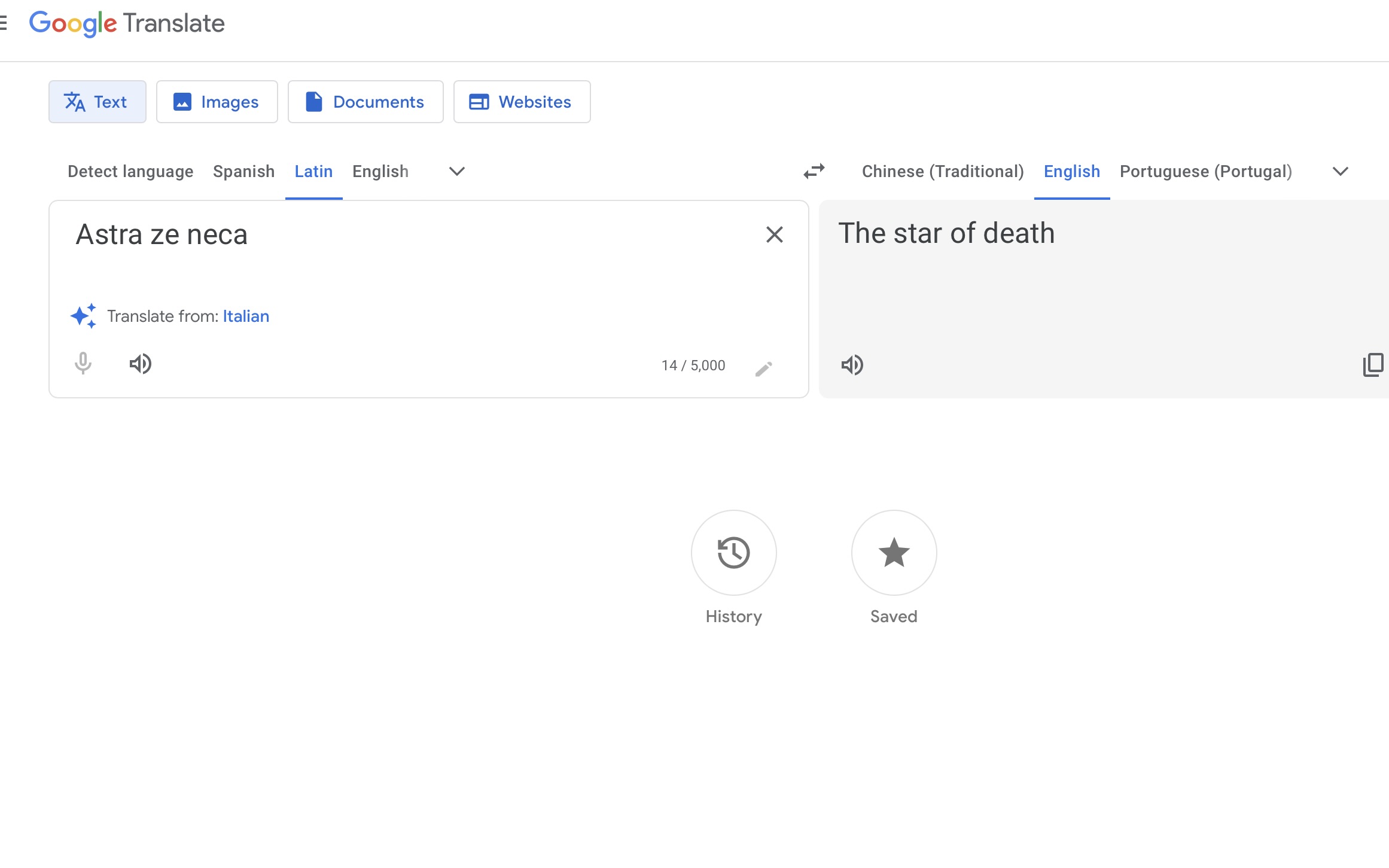Image resolution: width=1389 pixels, height=868 pixels.
Task: Open the Documents translation mode
Action: pyautogui.click(x=365, y=102)
